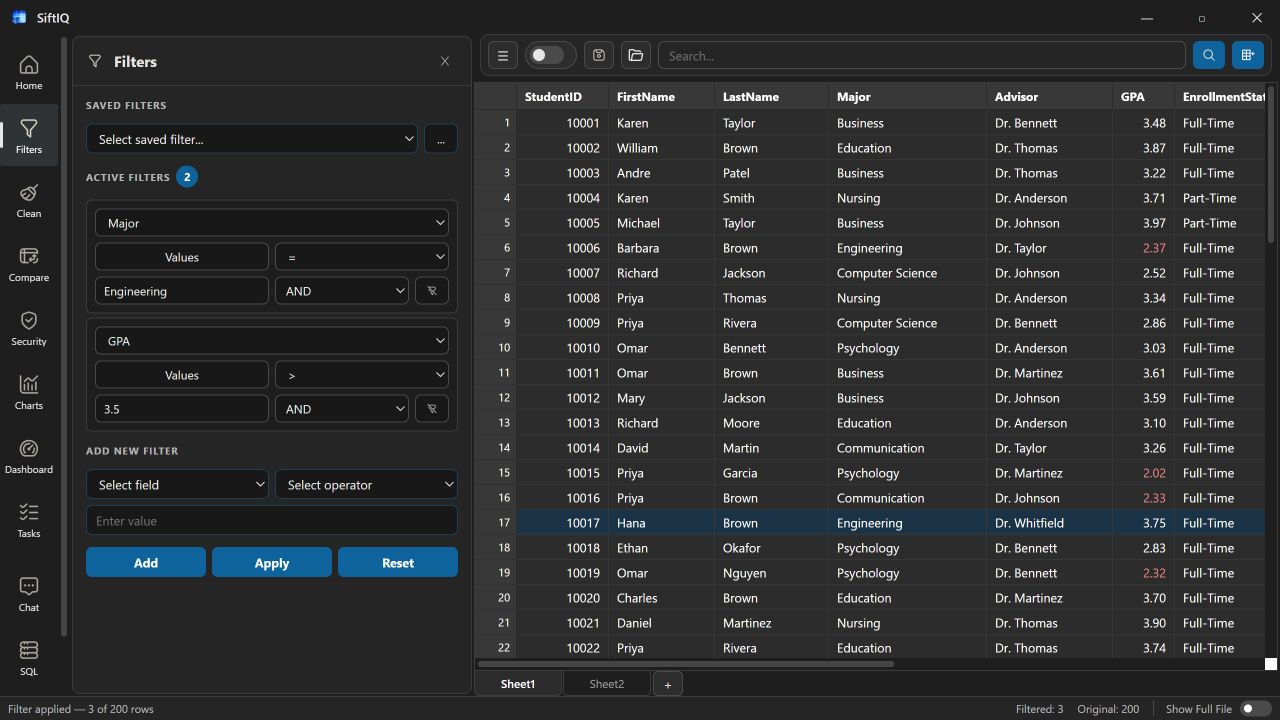Screen dimensions: 1280x720
Task: Click the Enter value input field
Action: tap(272, 521)
